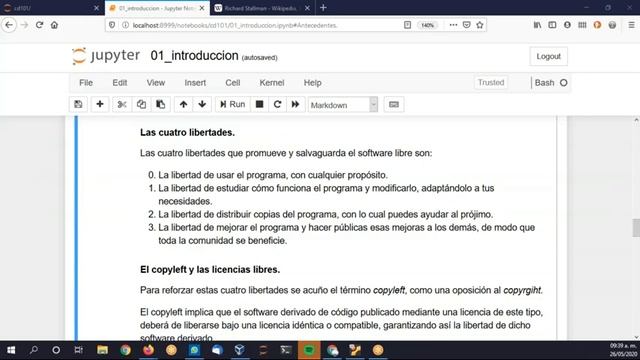Open File Explorer from the taskbar

click(102, 350)
